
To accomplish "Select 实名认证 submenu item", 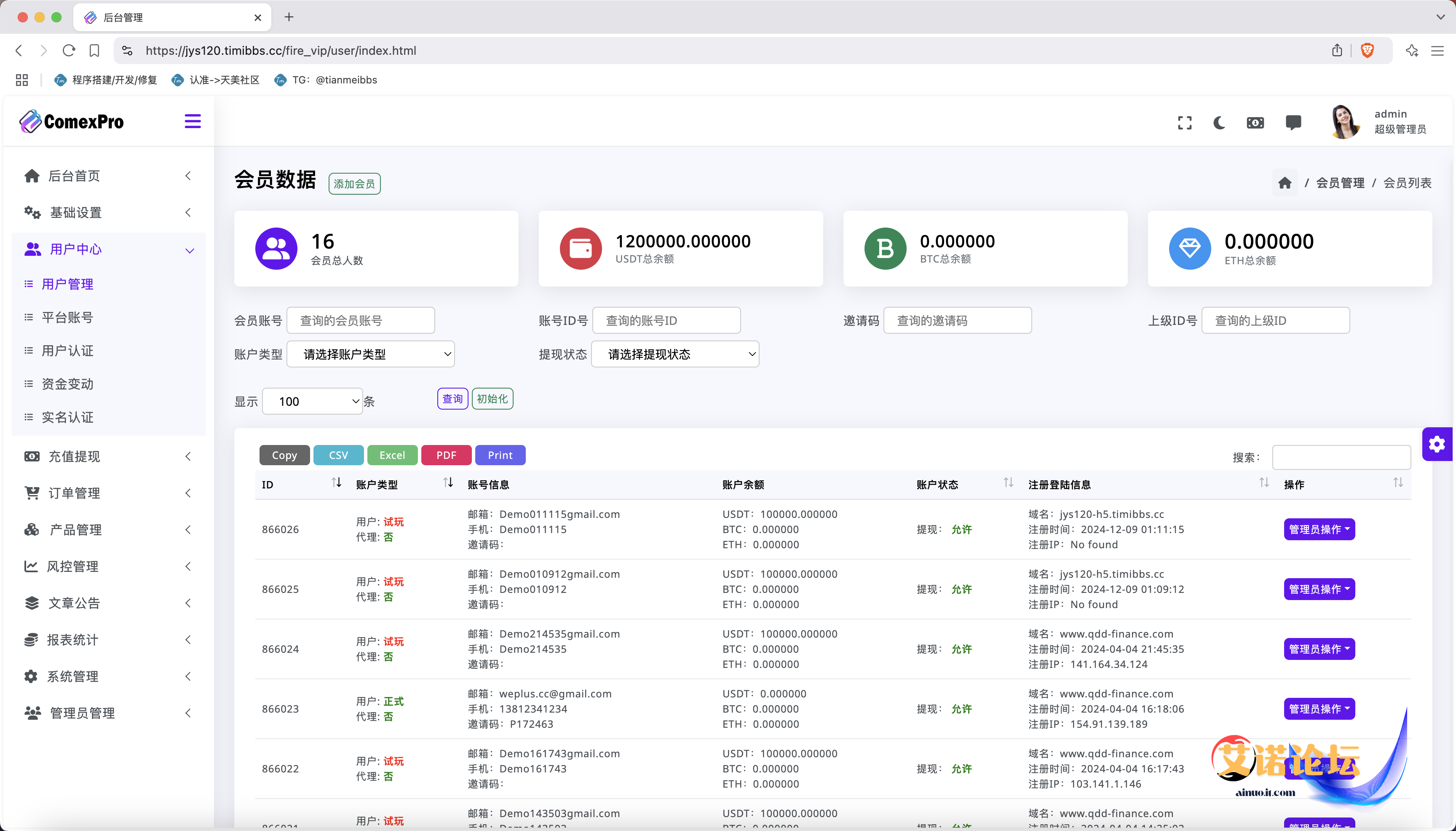I will point(67,417).
